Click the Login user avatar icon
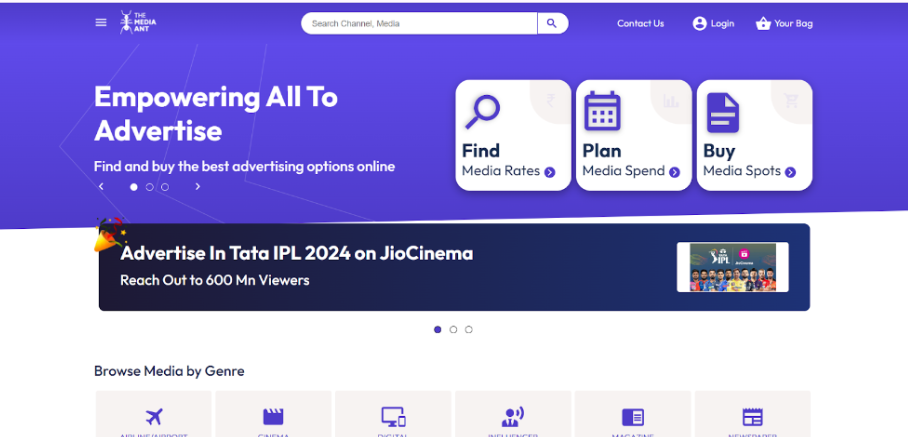Viewport: 908px width, 437px height. (x=700, y=24)
